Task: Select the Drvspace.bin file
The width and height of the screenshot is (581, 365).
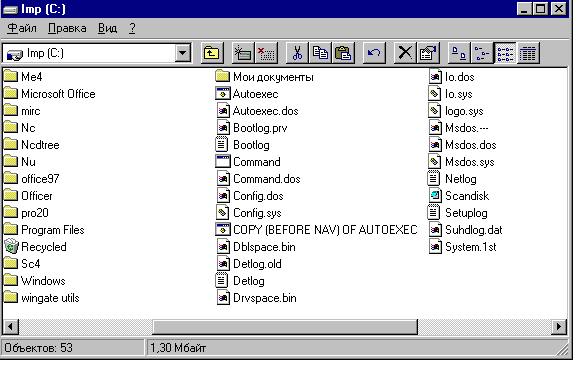Action: (x=256, y=298)
